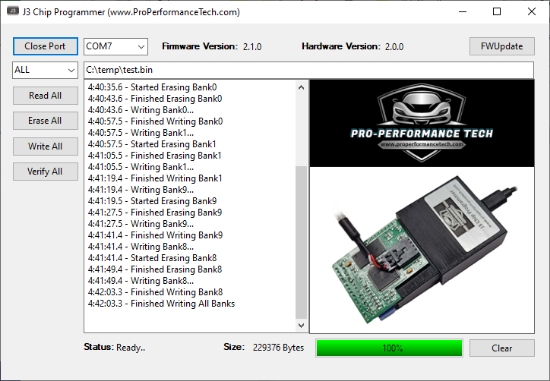Click the Write All button
This screenshot has height=381, width=550.
point(45,146)
